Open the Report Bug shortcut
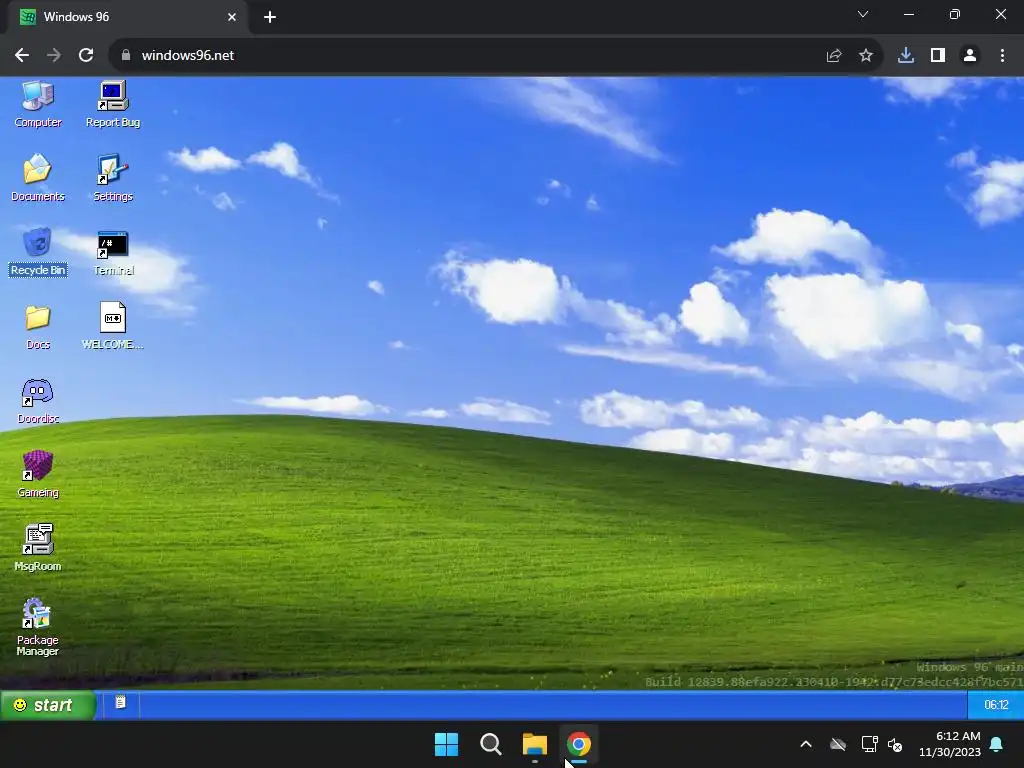This screenshot has height=768, width=1024. pos(113,104)
